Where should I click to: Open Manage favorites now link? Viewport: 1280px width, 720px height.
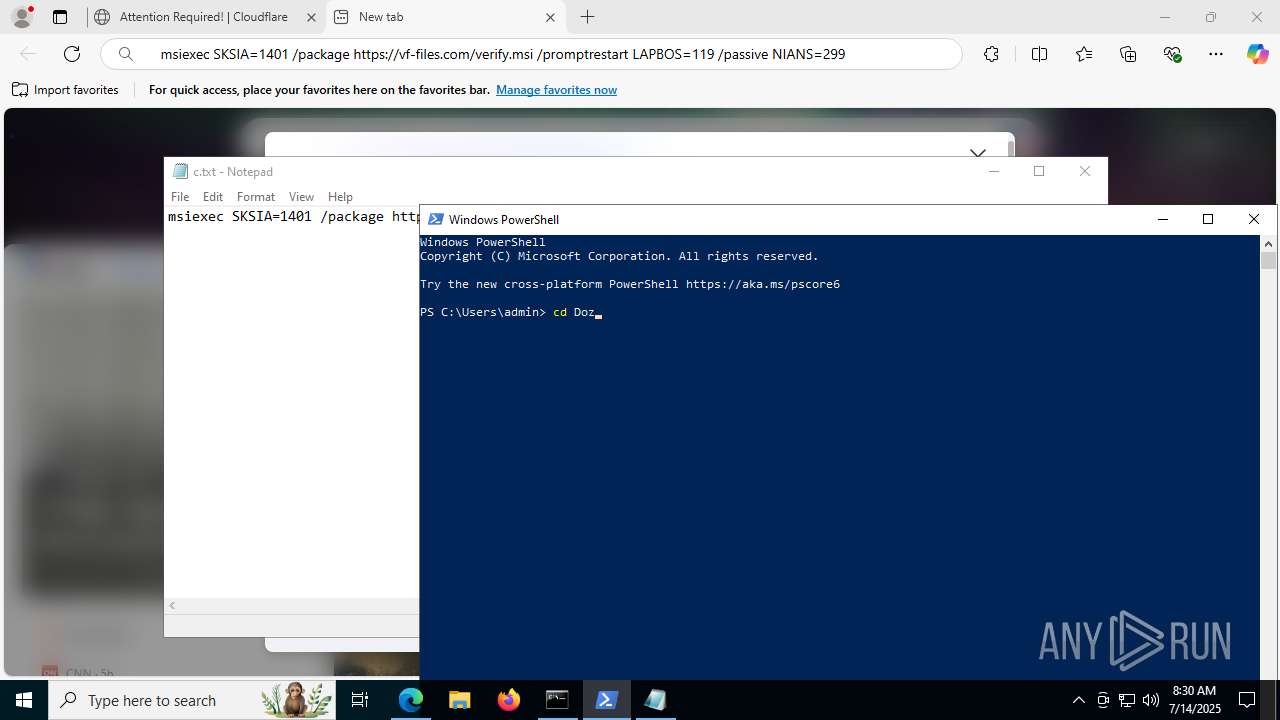(x=556, y=90)
